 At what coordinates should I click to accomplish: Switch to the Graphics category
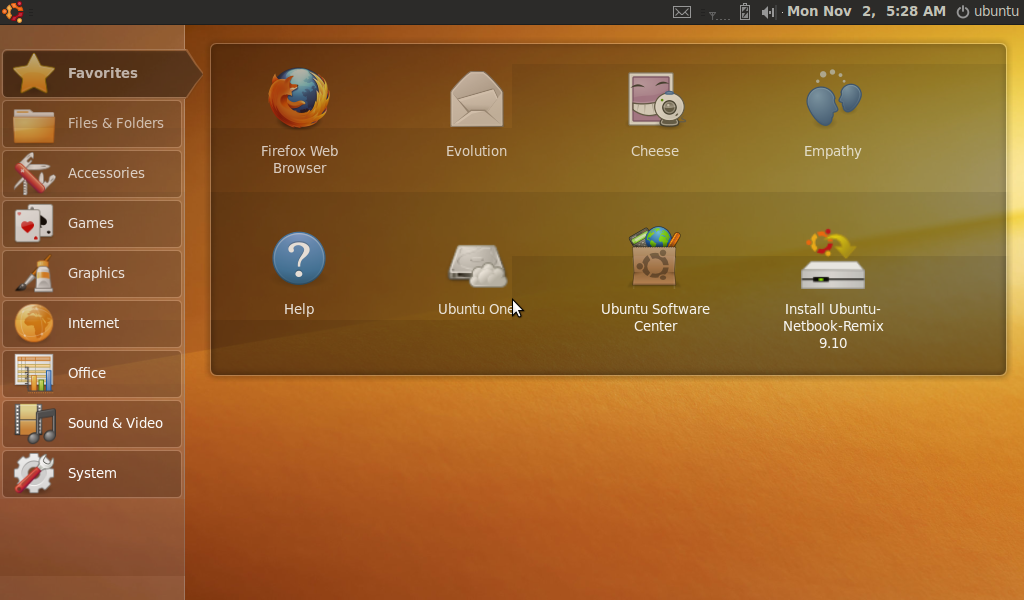92,274
